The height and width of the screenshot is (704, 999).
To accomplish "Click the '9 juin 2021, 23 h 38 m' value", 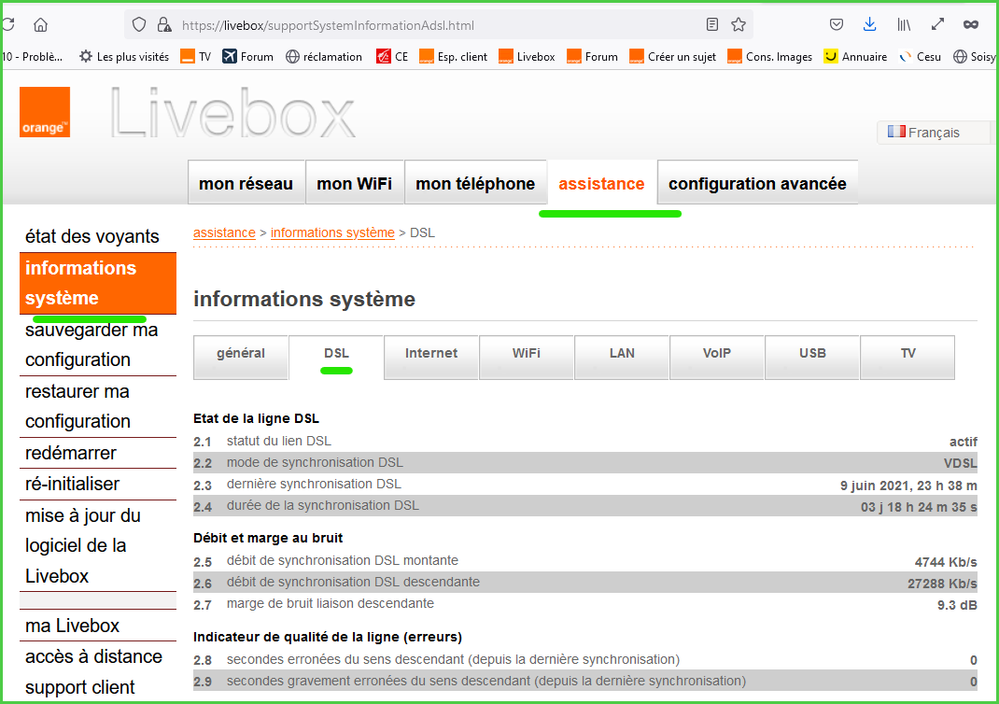I will (x=909, y=485).
